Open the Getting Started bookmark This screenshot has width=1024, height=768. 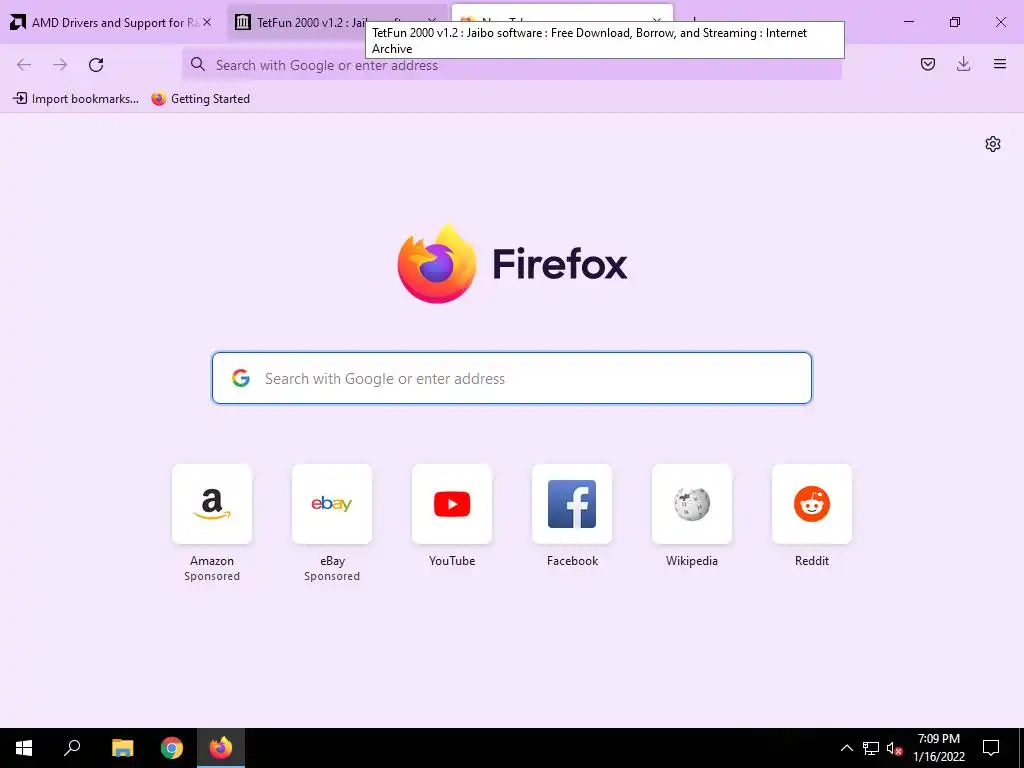pyautogui.click(x=200, y=99)
